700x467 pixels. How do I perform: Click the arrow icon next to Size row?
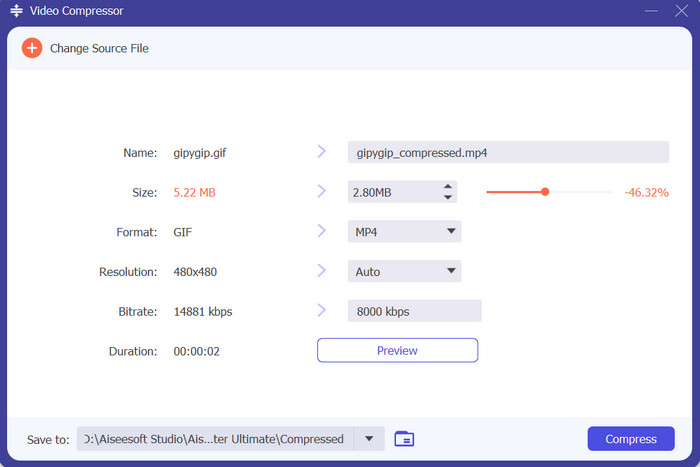(321, 192)
